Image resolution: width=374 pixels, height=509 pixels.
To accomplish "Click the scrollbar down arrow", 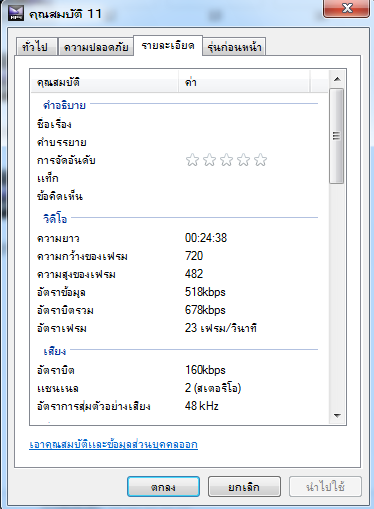I will coord(337,416).
